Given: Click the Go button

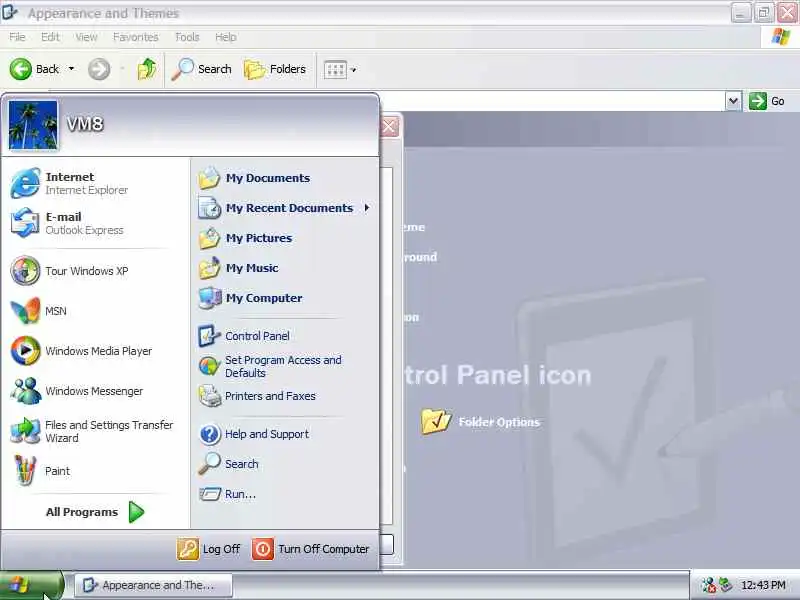Looking at the screenshot, I should click(767, 101).
